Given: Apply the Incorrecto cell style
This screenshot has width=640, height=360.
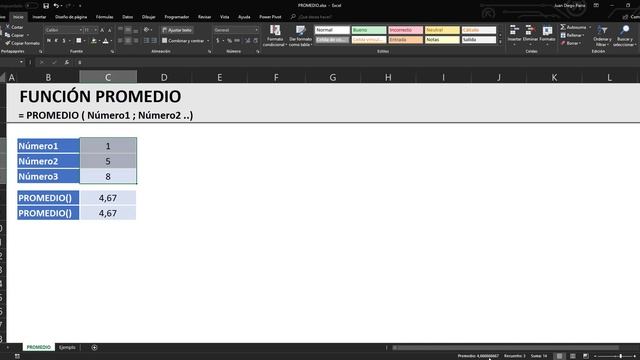Looking at the screenshot, I should point(405,30).
